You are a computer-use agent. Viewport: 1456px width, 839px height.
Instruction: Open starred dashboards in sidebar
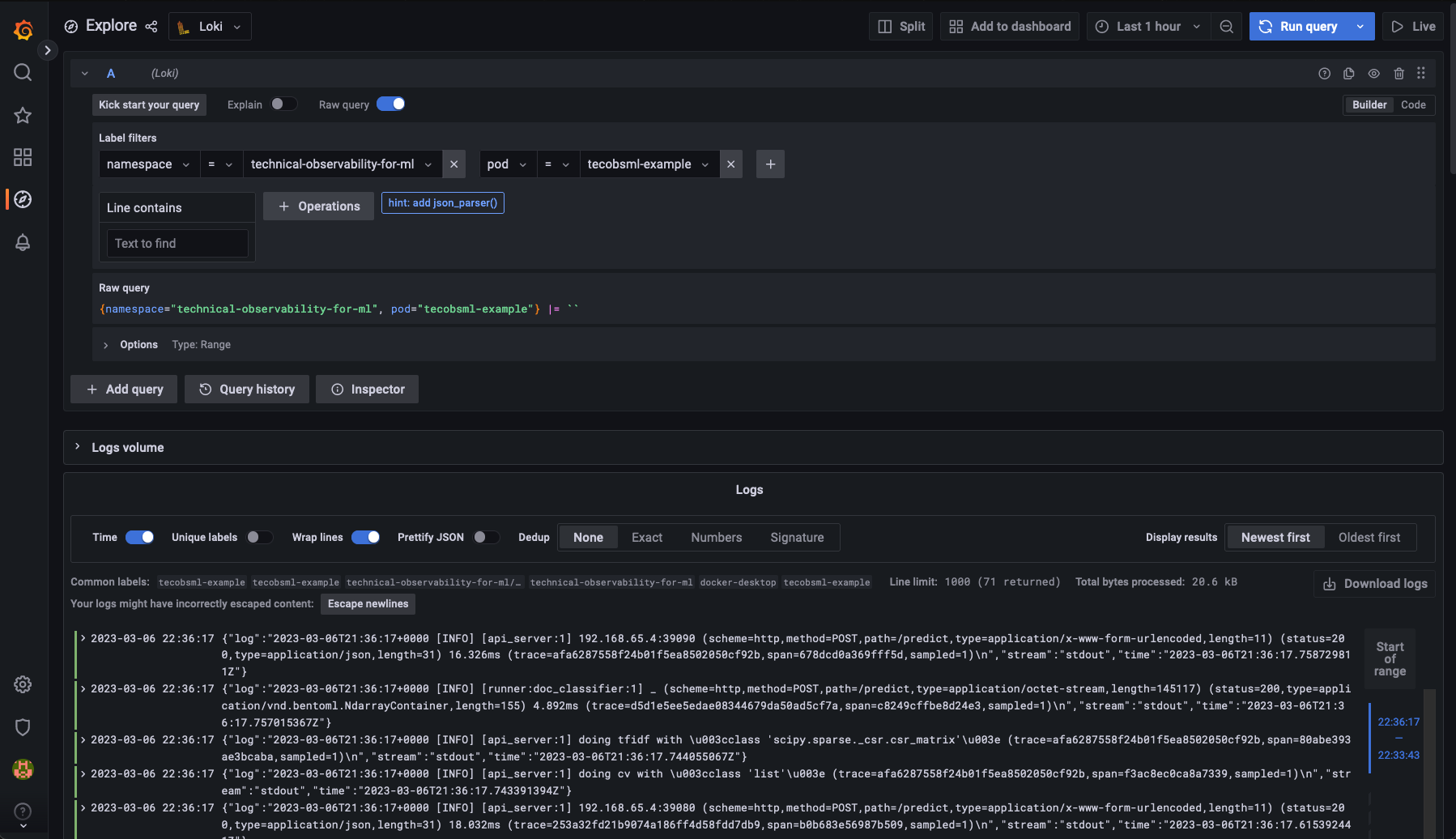click(x=23, y=115)
